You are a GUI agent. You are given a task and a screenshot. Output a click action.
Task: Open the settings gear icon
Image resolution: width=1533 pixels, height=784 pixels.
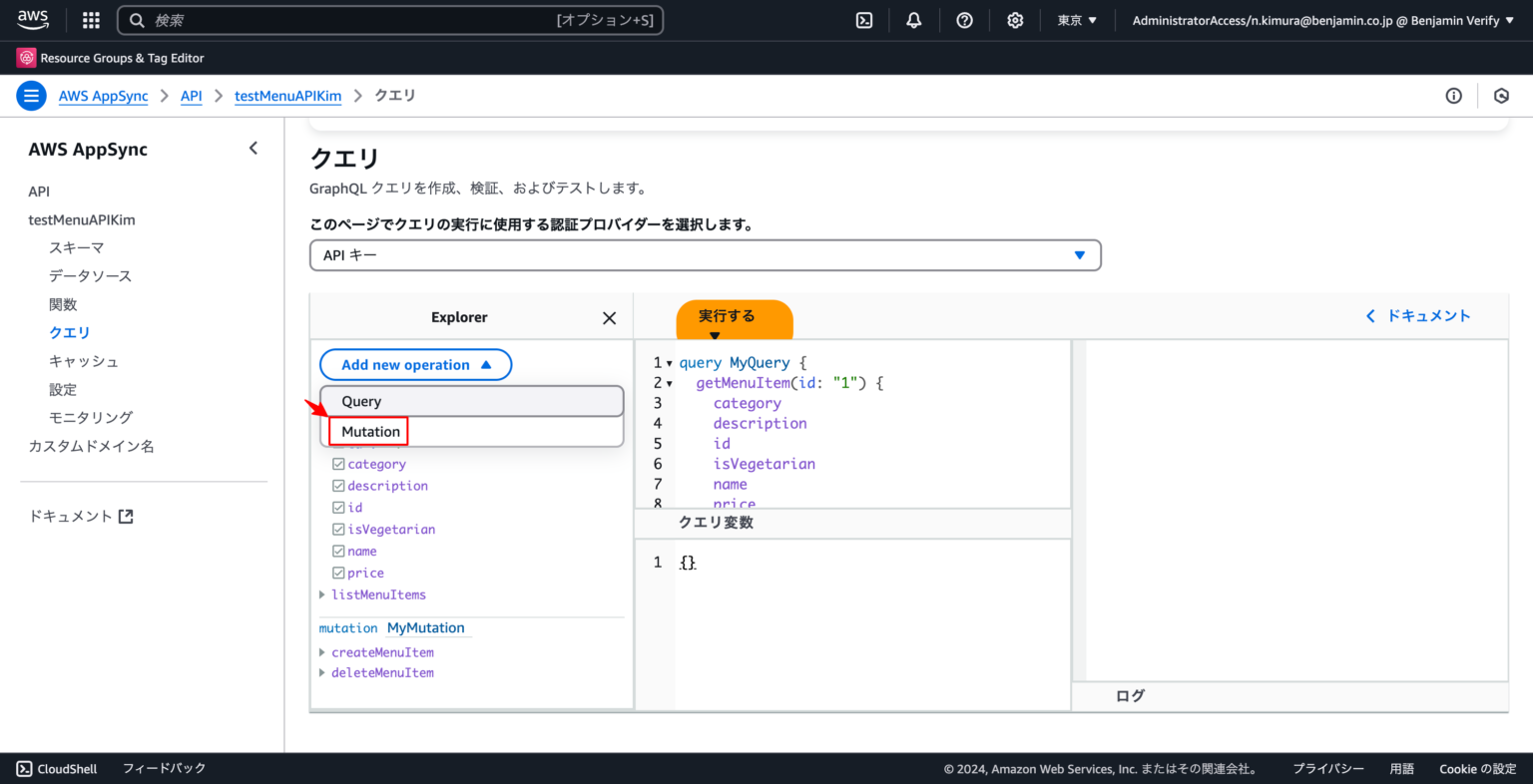pos(1015,20)
